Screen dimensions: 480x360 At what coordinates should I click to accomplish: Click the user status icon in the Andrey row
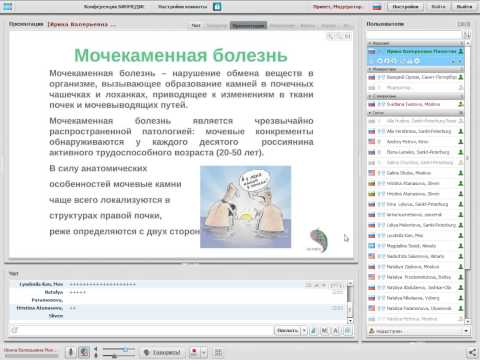(461, 142)
